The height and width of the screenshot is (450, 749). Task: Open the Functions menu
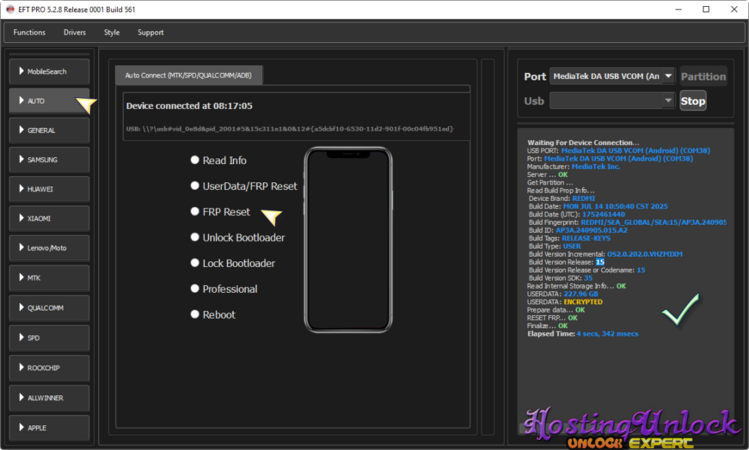[29, 32]
